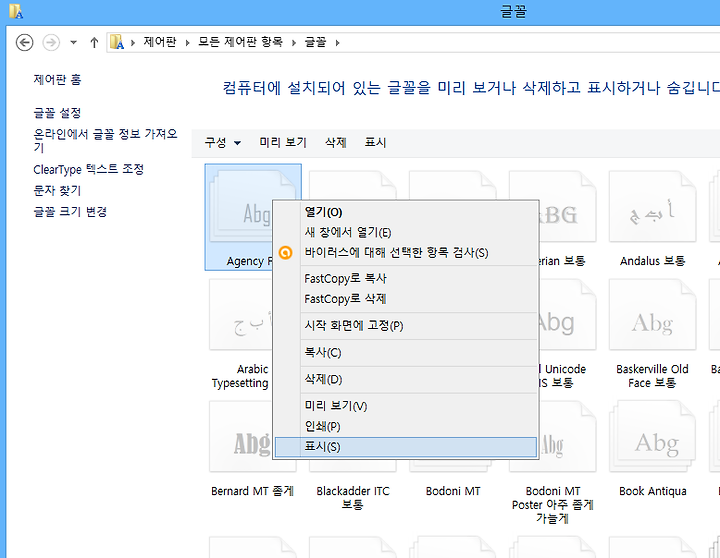Choose 바이러스에 대해 선택한 항목 검사(S)

coord(406,253)
